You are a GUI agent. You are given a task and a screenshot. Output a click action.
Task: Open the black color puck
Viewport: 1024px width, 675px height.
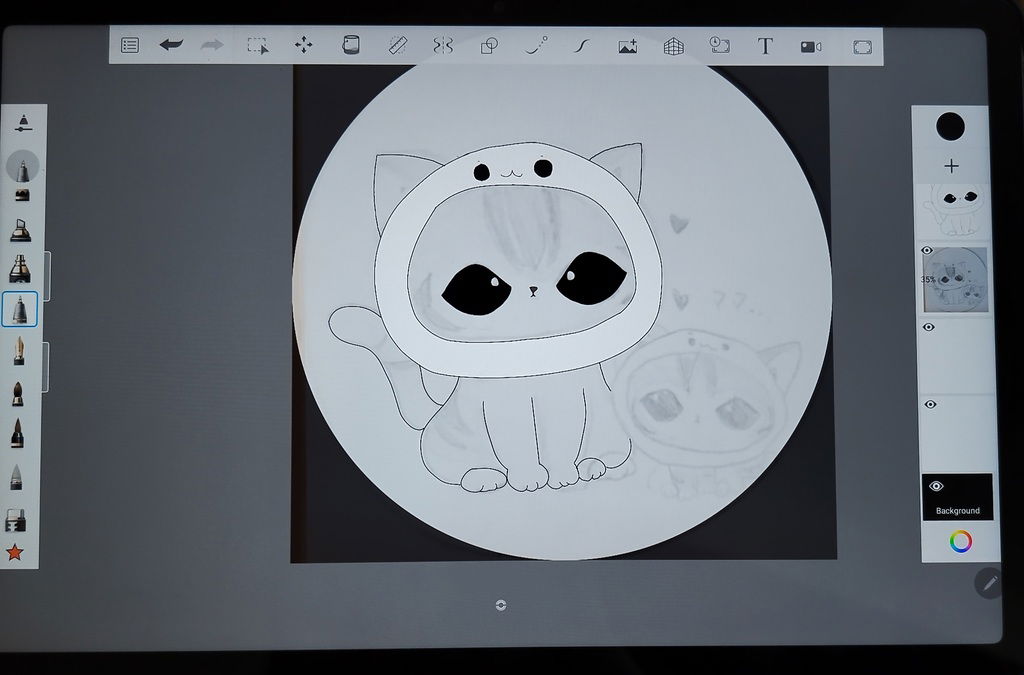[x=950, y=126]
